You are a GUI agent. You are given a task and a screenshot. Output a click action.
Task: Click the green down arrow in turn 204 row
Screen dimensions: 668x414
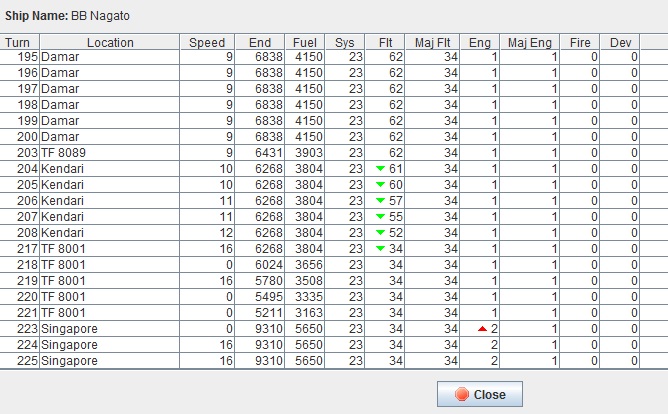click(380, 169)
